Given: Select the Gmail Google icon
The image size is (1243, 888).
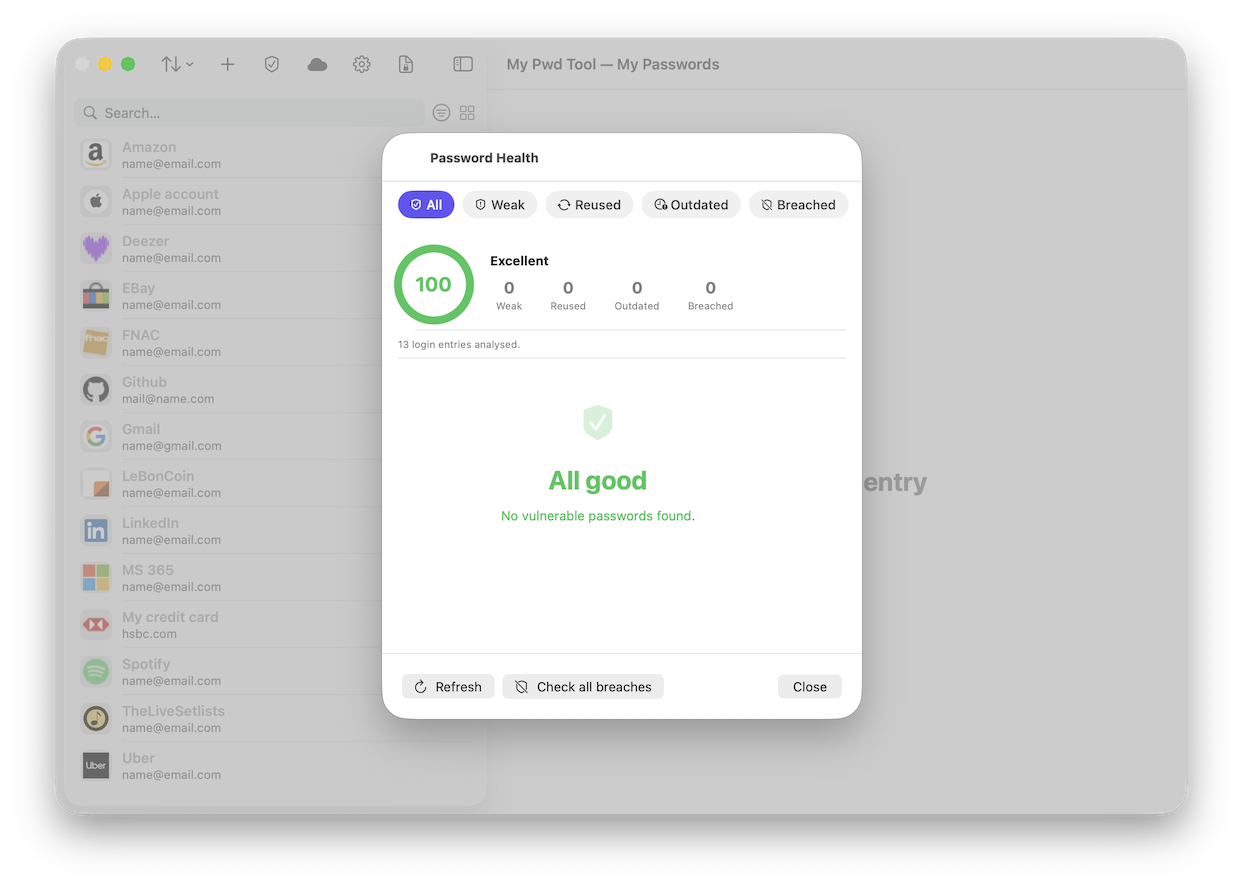Looking at the screenshot, I should tap(96, 437).
